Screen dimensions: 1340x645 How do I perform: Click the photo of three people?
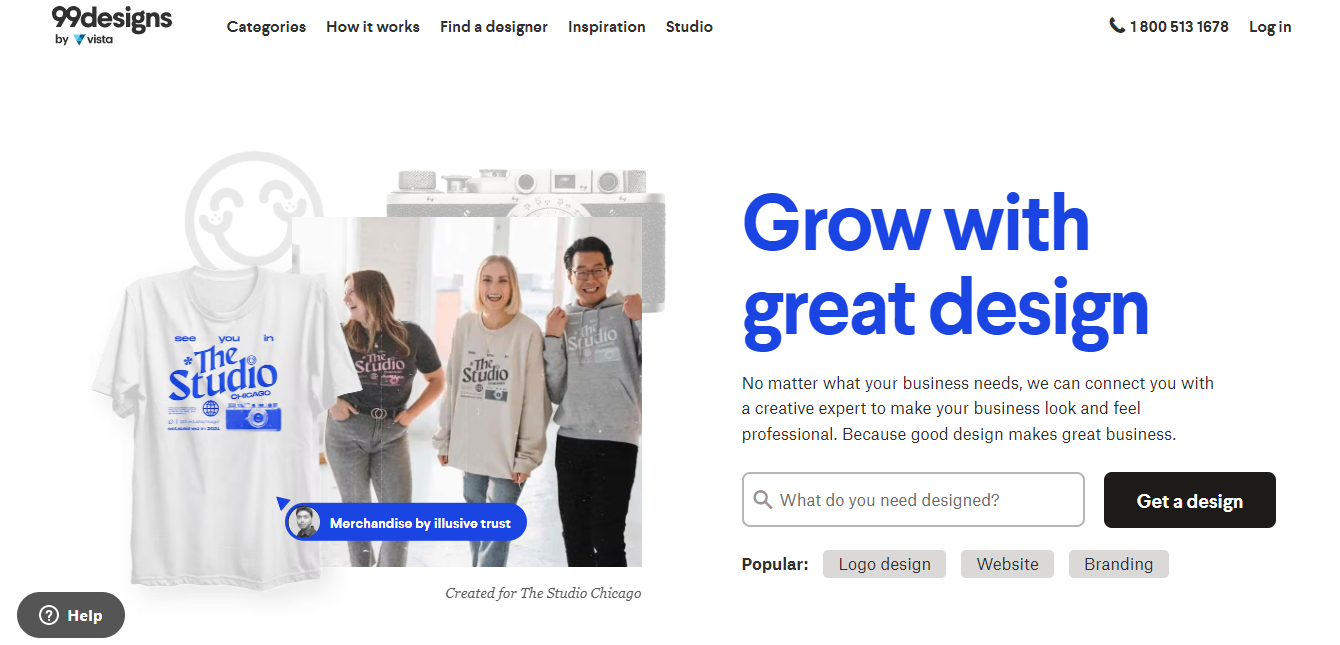click(467, 392)
